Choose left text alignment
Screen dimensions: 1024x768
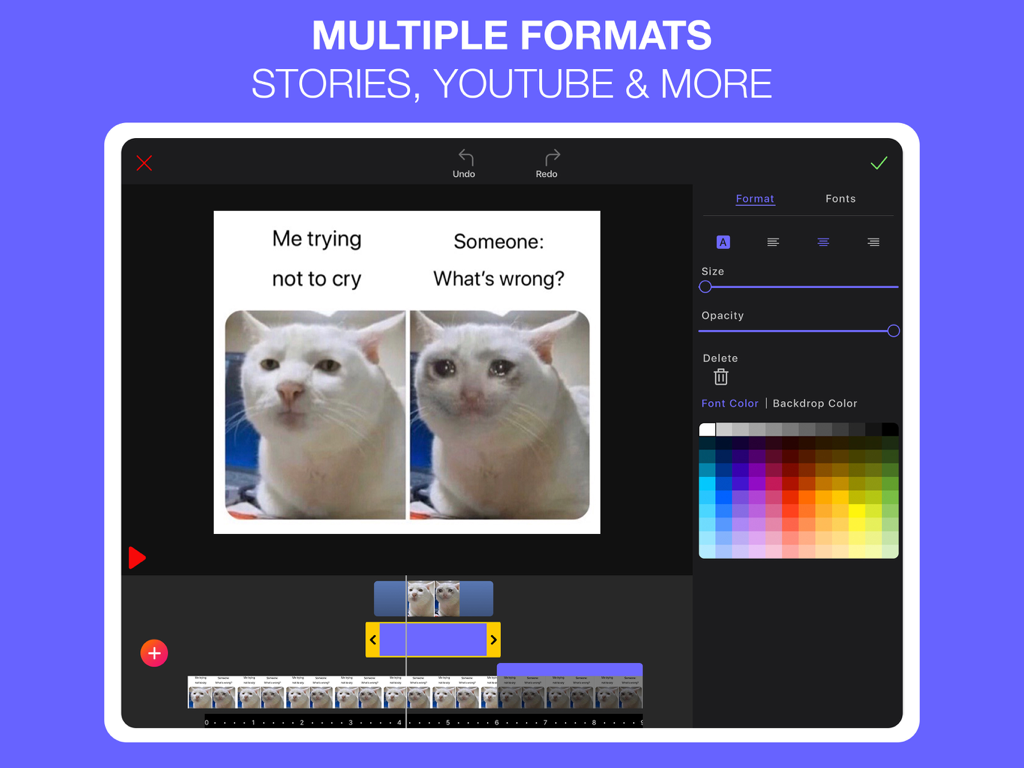coord(773,242)
